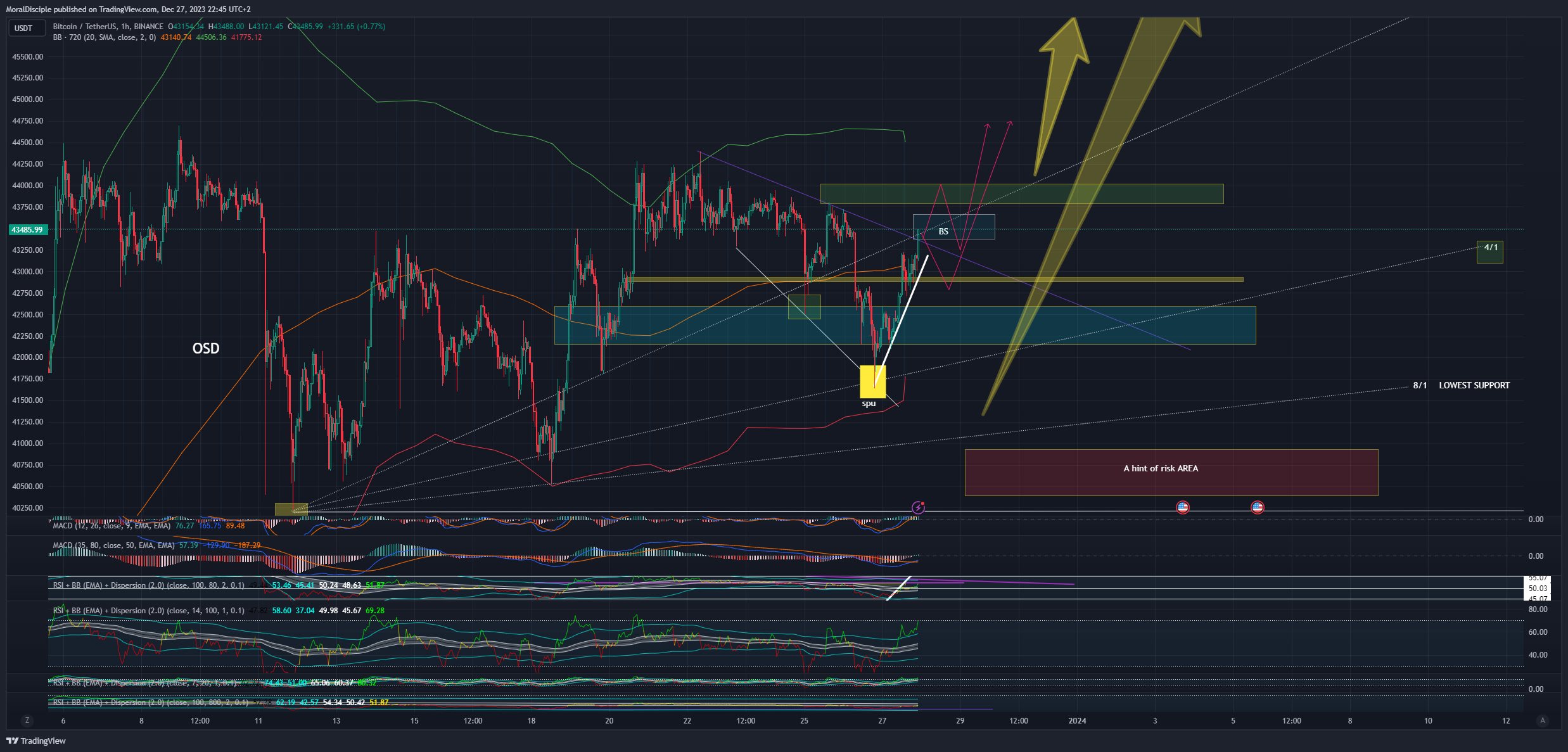
Task: Open the later US flag economic event marker
Action: click(x=1257, y=507)
